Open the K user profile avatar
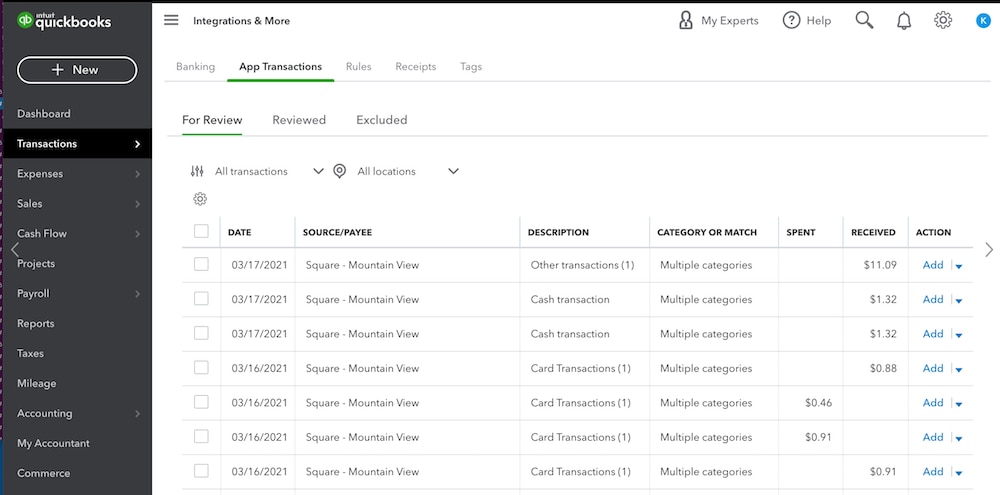This screenshot has height=495, width=1000. (983, 21)
